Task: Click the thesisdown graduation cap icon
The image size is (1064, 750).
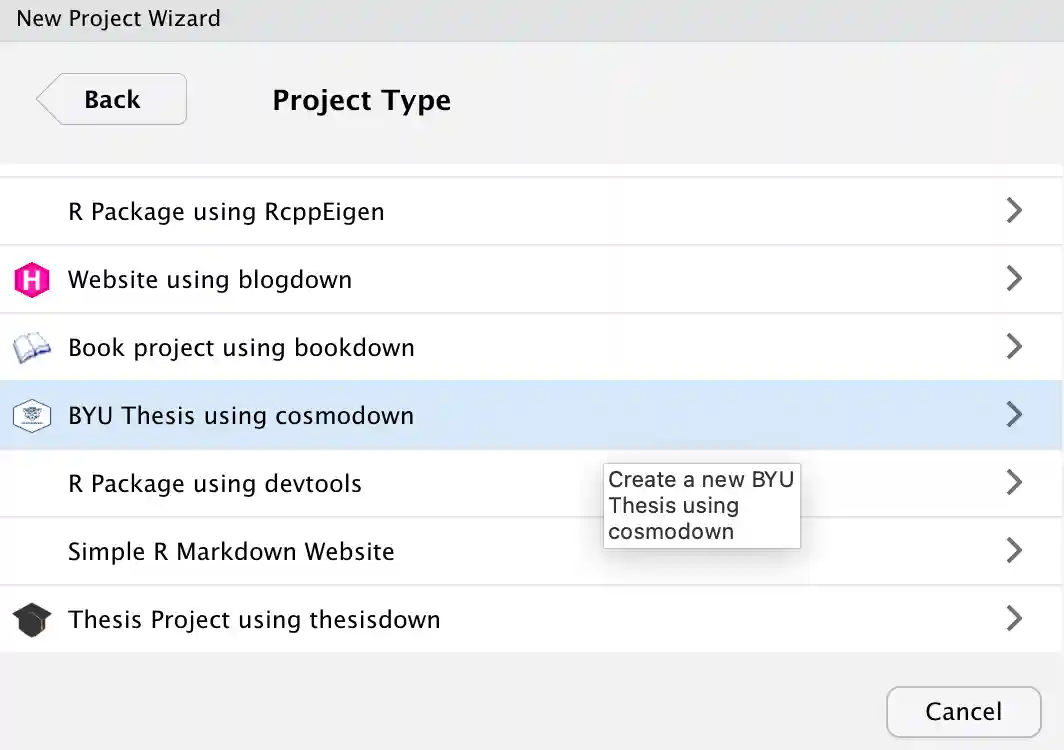Action: [32, 620]
